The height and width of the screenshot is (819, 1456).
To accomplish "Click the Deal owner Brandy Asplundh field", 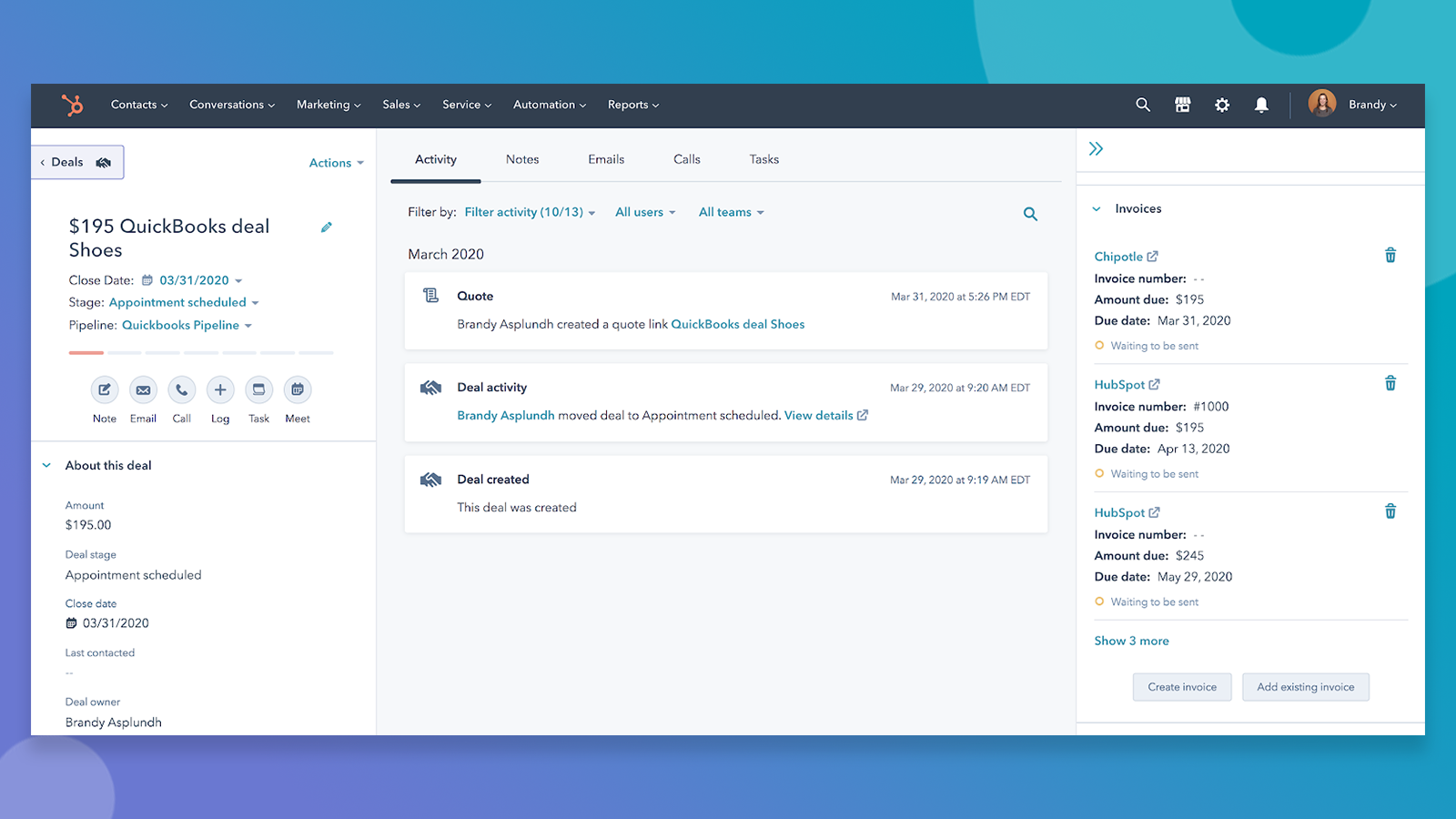I will click(x=114, y=723).
